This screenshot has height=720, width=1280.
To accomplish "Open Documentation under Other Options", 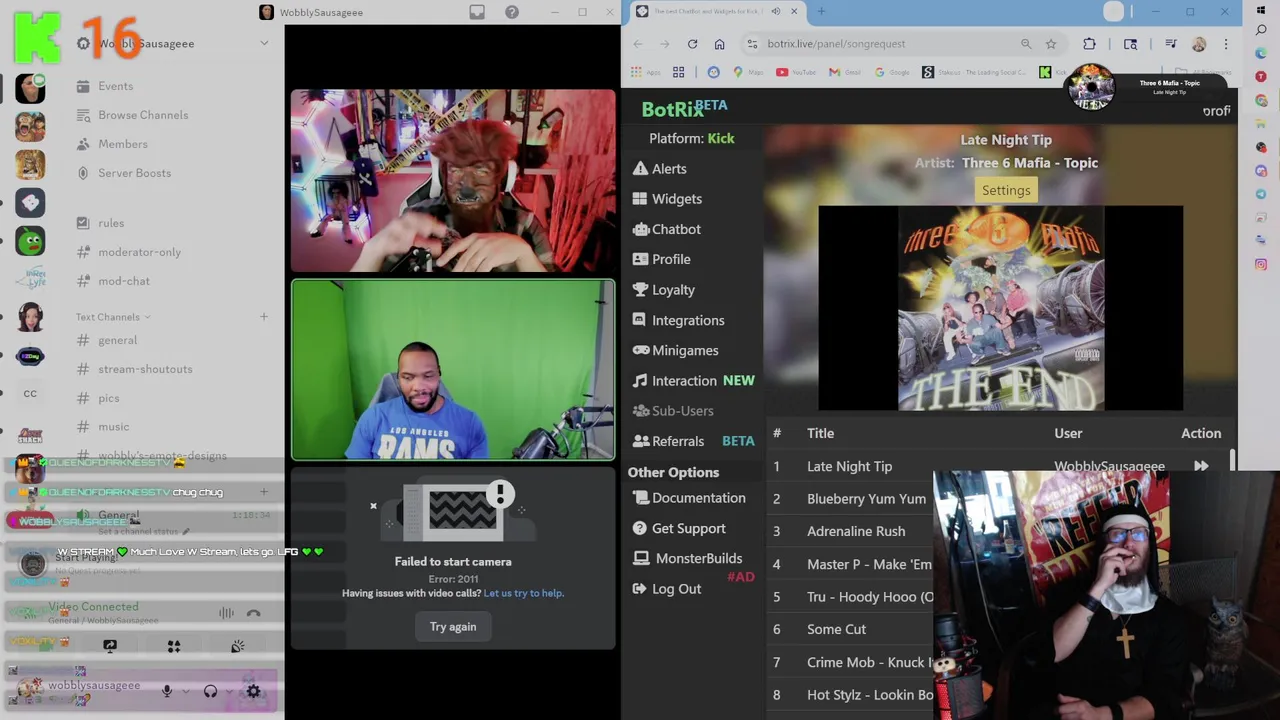I will coord(688,498).
